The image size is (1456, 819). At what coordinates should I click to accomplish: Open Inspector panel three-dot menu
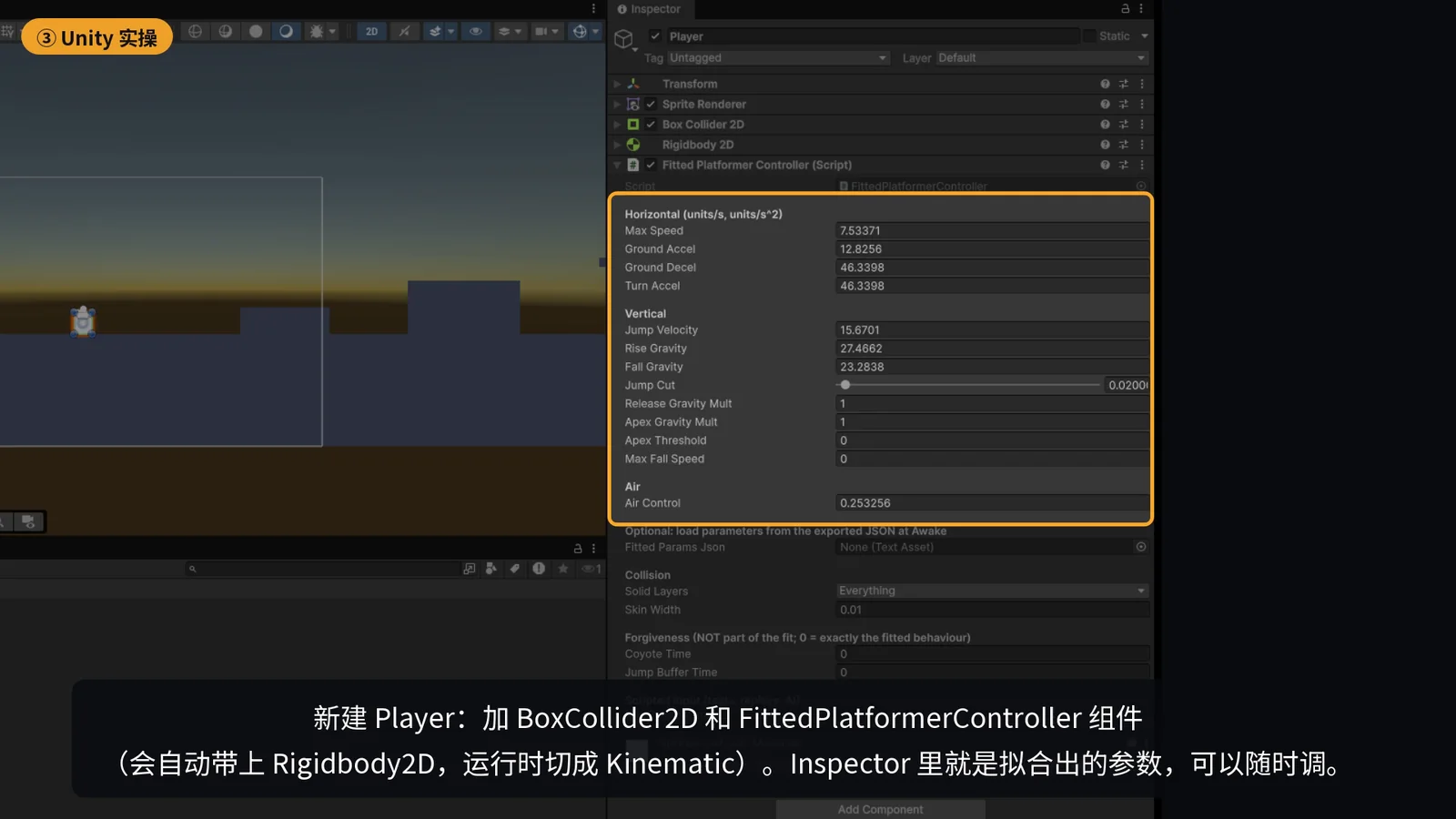[x=1140, y=8]
